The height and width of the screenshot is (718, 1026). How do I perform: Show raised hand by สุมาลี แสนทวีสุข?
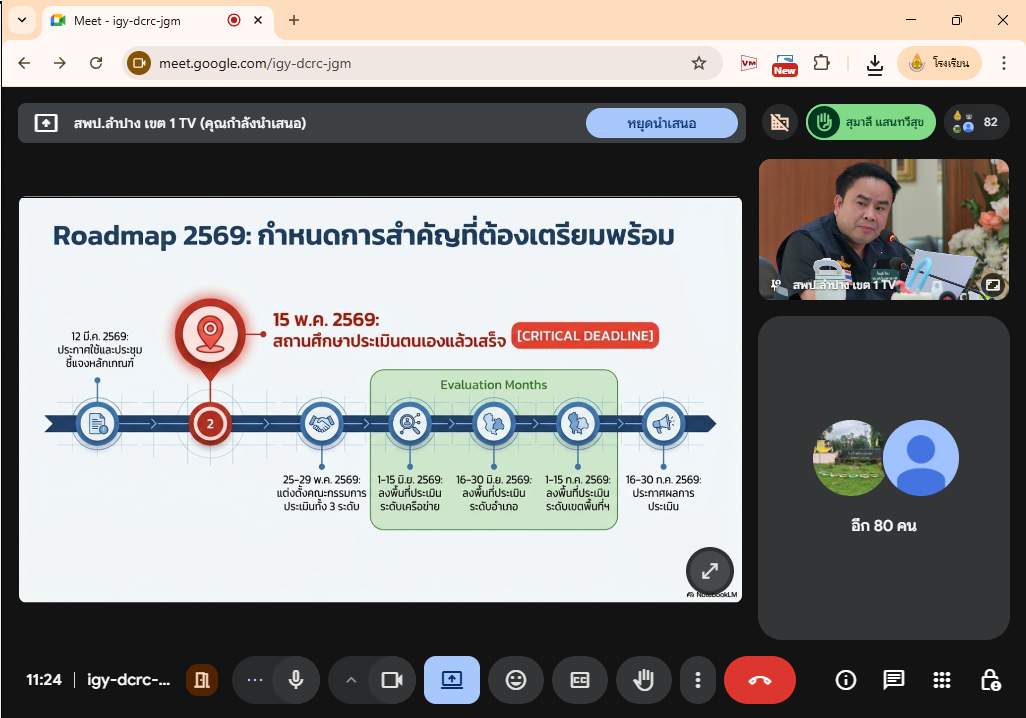click(x=871, y=123)
